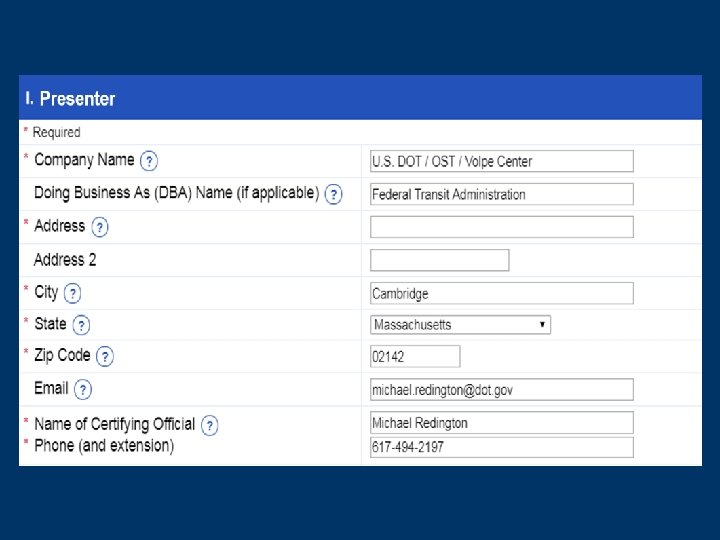Viewport: 720px width, 540px height.
Task: Click the 'Doing Business As (DBA) Name' label
Action: point(177,193)
